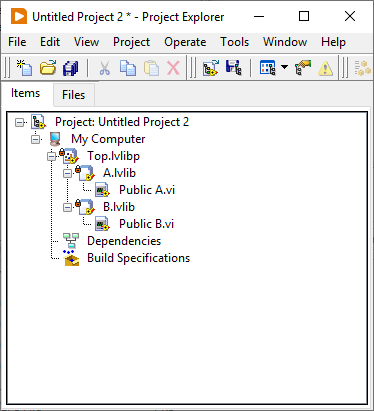The height and width of the screenshot is (411, 374).
Task: Switch to the Items tab
Action: tap(26, 93)
